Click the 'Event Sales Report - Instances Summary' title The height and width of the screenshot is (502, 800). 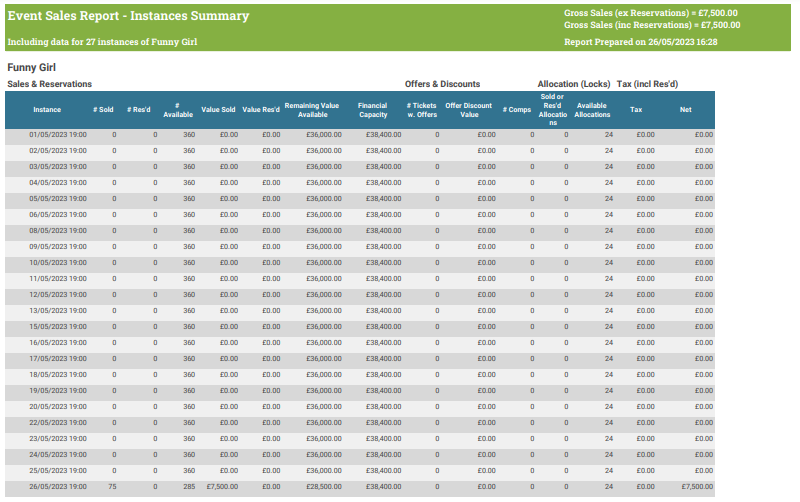pos(128,16)
